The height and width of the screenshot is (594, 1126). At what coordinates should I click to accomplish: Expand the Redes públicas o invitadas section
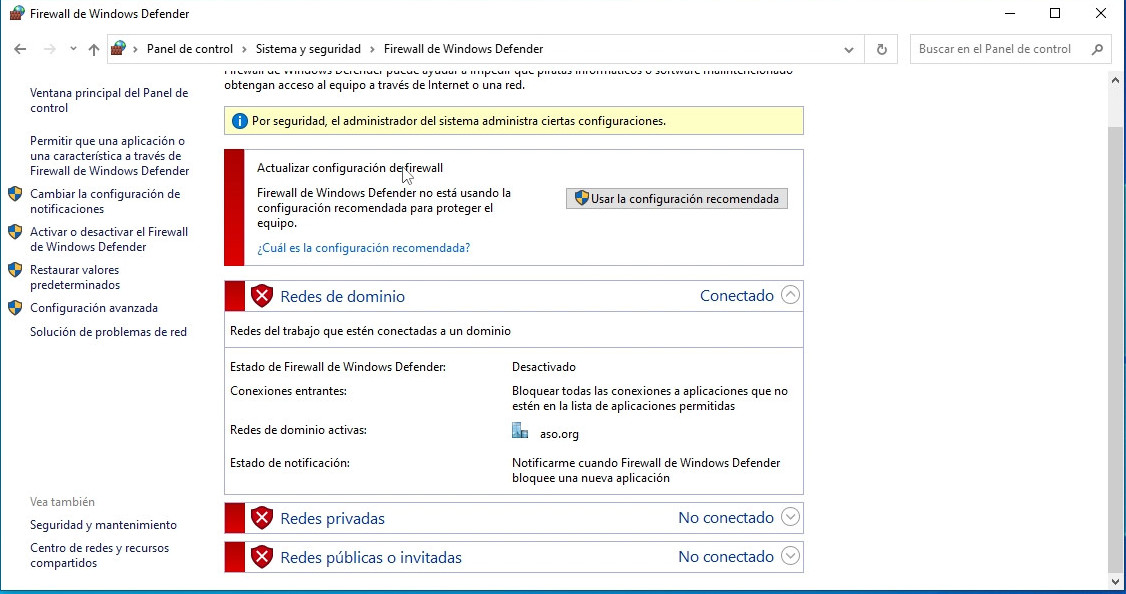tap(790, 556)
